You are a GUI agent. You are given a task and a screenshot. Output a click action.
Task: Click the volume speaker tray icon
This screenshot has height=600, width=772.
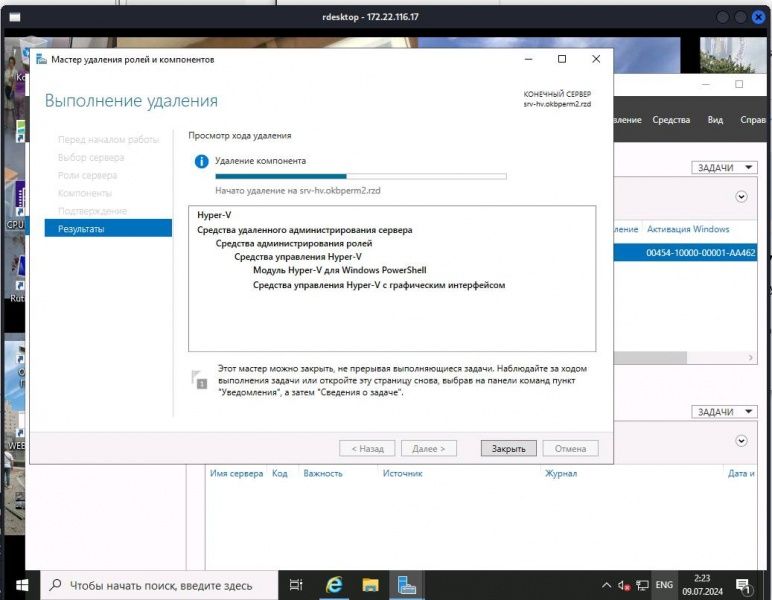pos(624,585)
